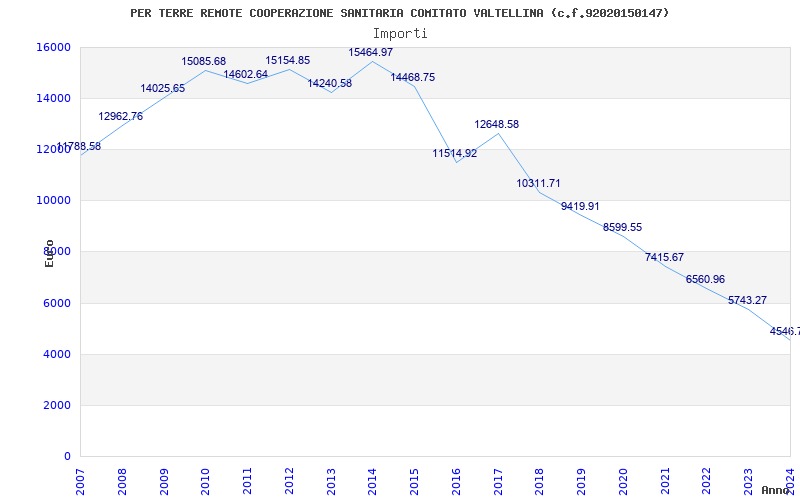This screenshot has height=500, width=800.
Task: Click the data label 7415.67
Action: point(664,258)
